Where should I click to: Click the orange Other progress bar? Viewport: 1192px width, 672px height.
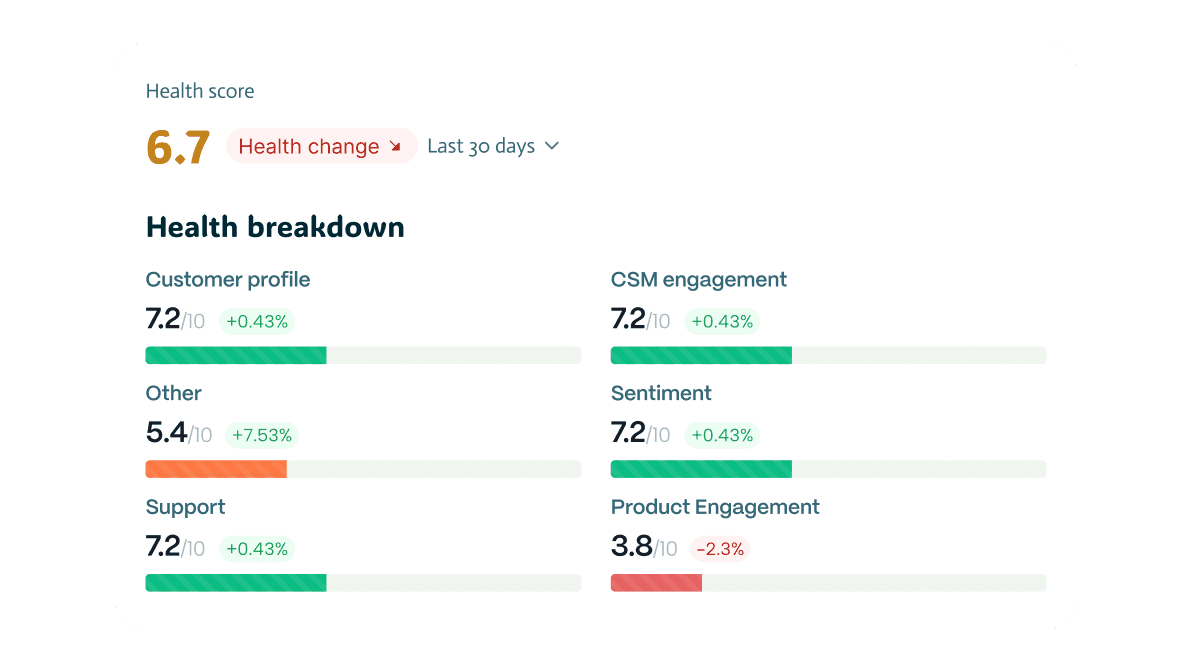(x=216, y=469)
